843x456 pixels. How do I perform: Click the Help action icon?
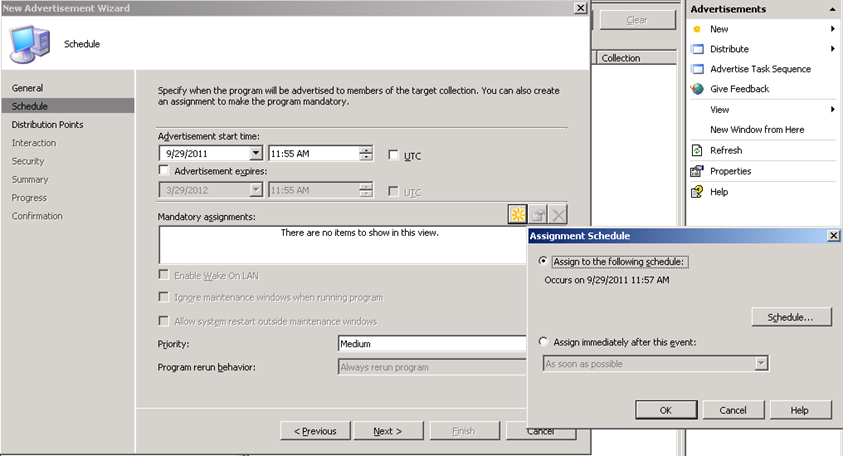tap(697, 191)
